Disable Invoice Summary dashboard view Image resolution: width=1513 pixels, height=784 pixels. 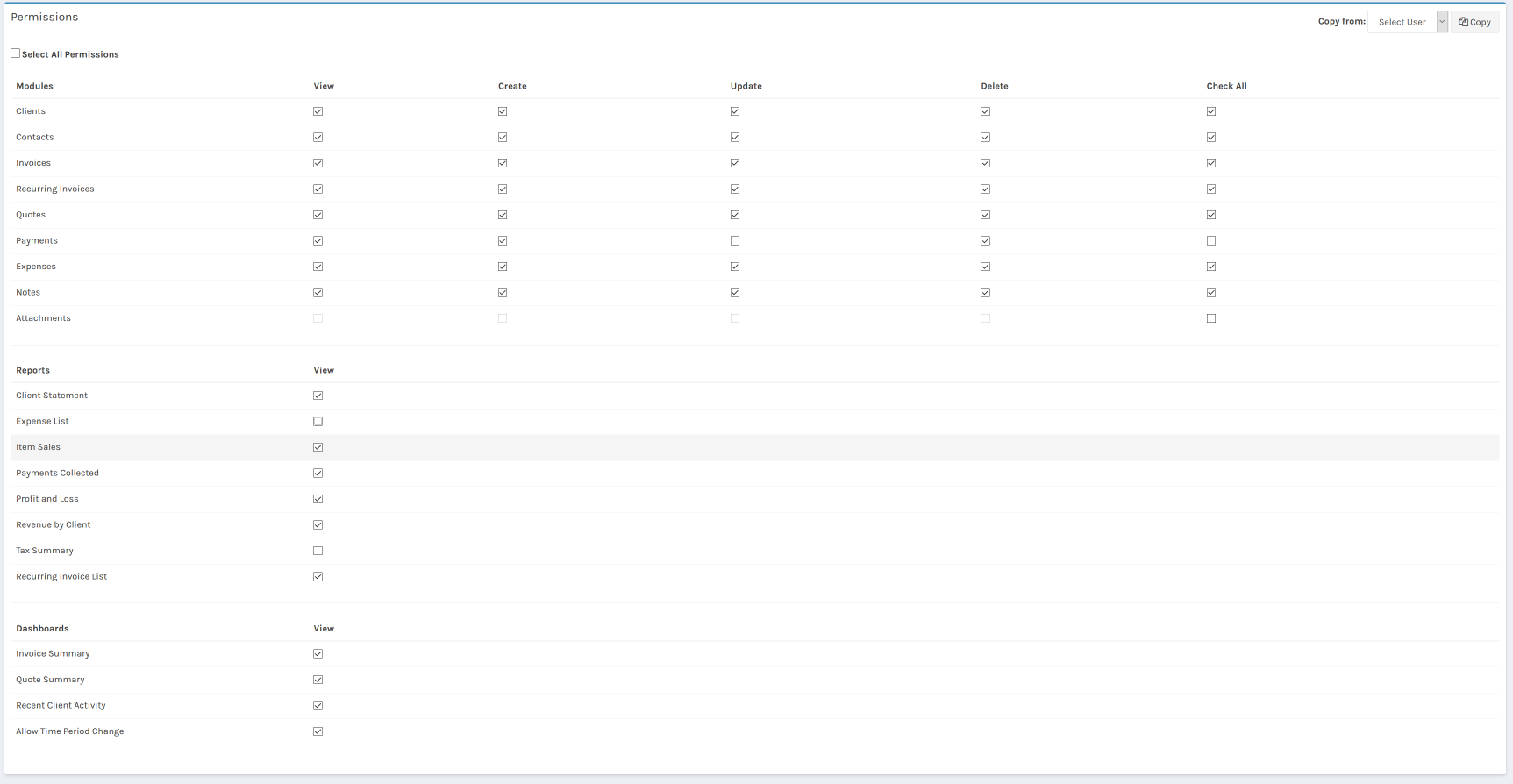point(318,654)
